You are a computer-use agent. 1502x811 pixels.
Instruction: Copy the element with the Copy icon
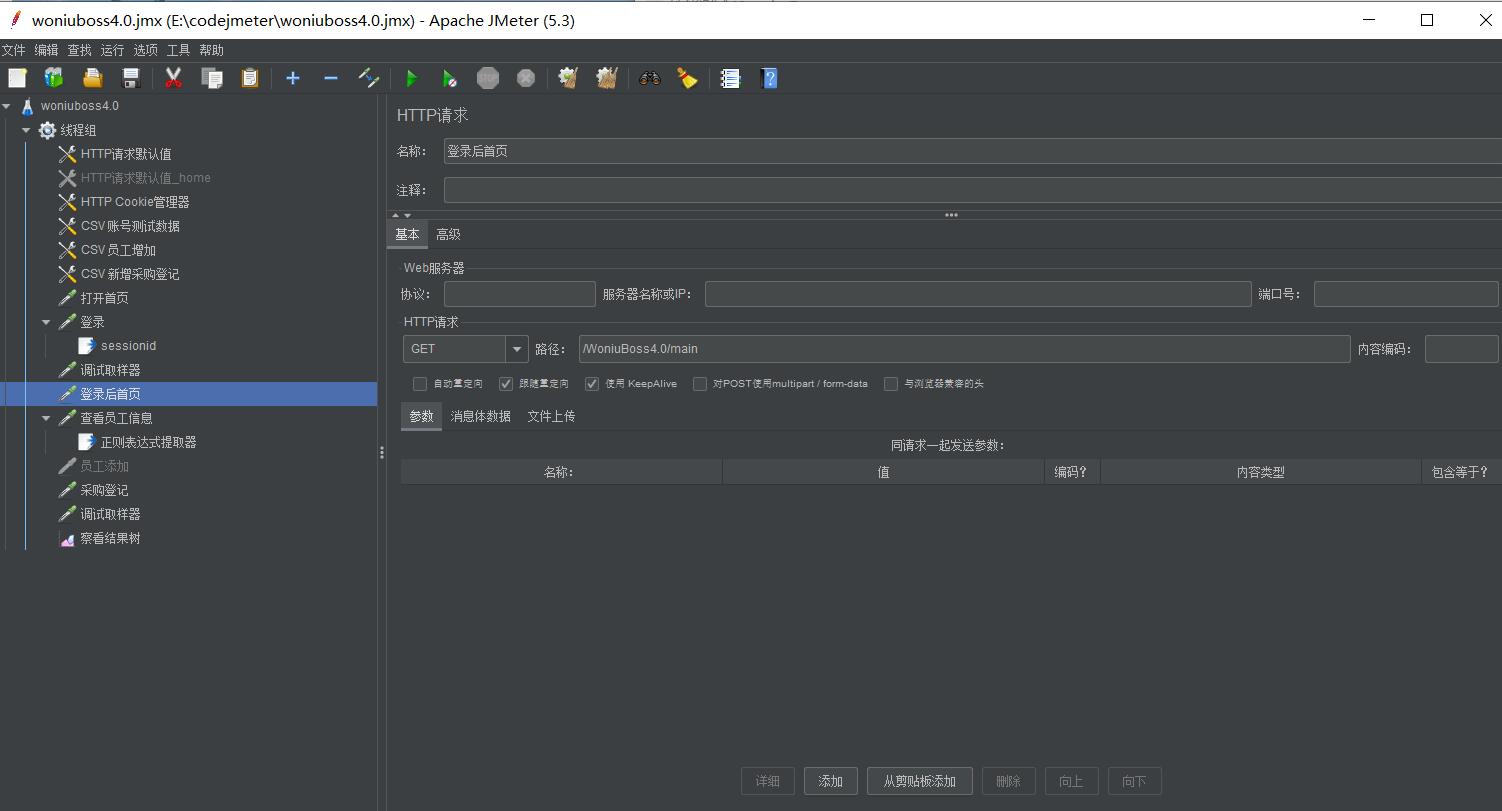coord(211,78)
